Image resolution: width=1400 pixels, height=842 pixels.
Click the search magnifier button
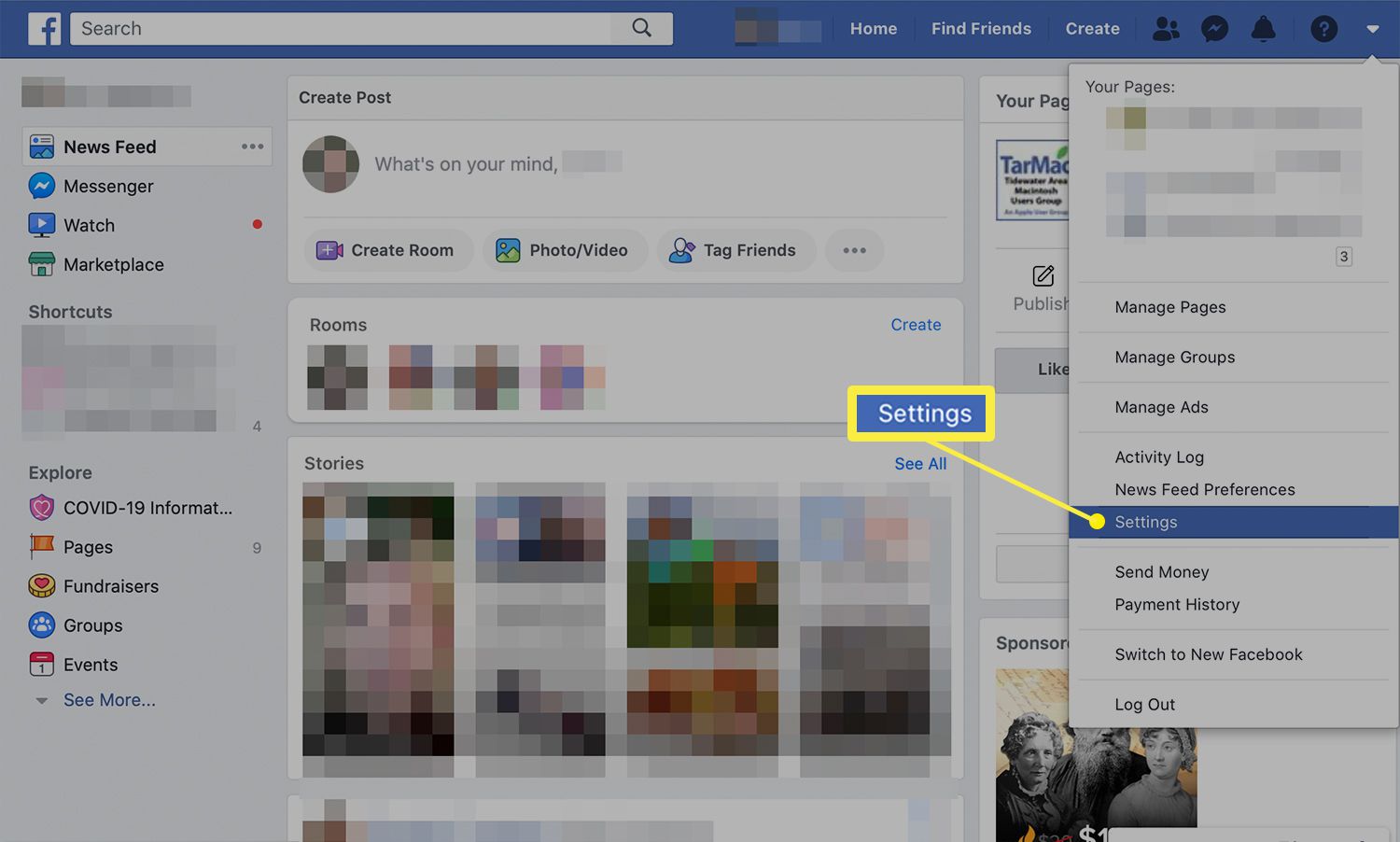pyautogui.click(x=641, y=28)
